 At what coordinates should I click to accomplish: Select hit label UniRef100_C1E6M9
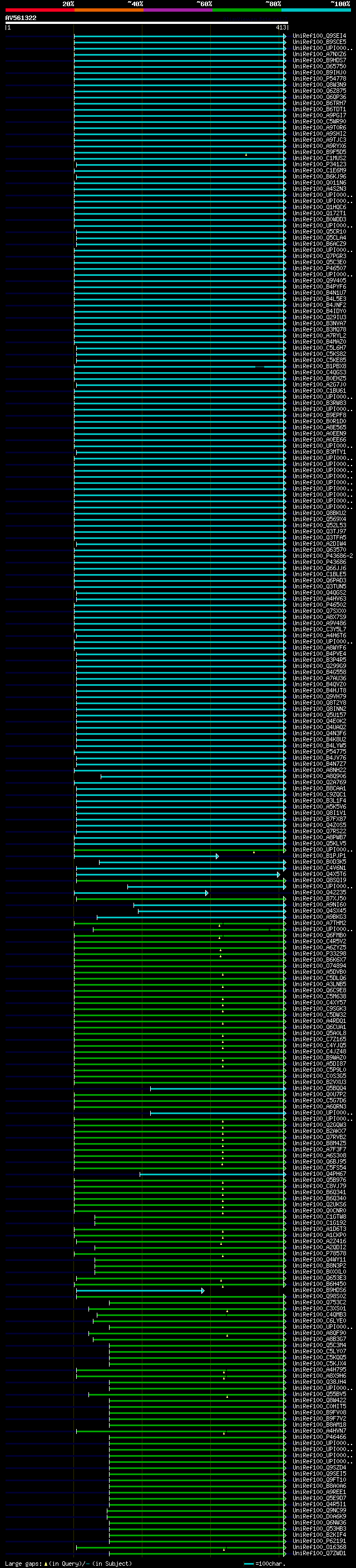coord(319,170)
